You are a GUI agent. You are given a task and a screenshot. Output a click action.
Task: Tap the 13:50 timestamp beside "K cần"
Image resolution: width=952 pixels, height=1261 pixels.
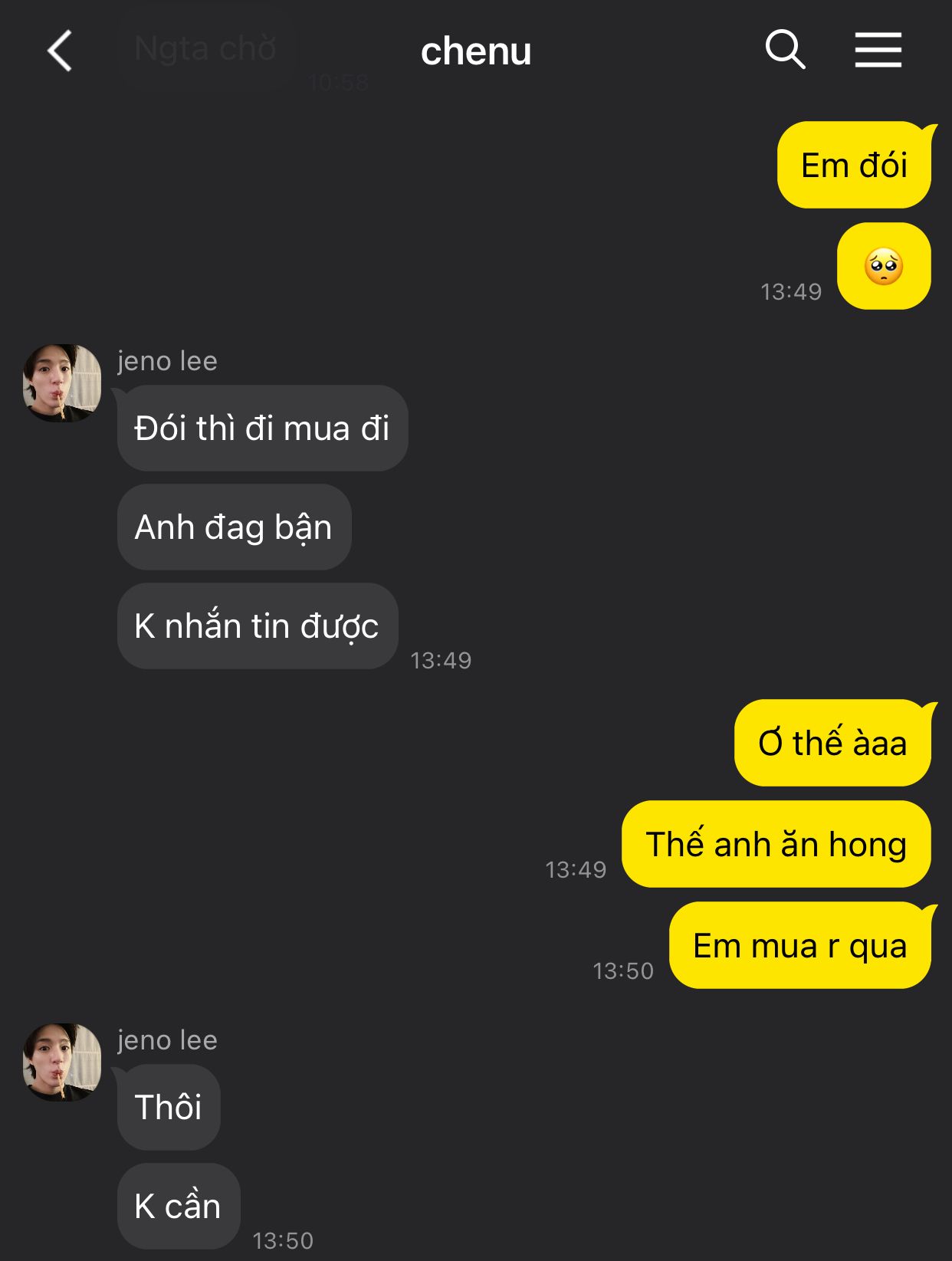(283, 1240)
